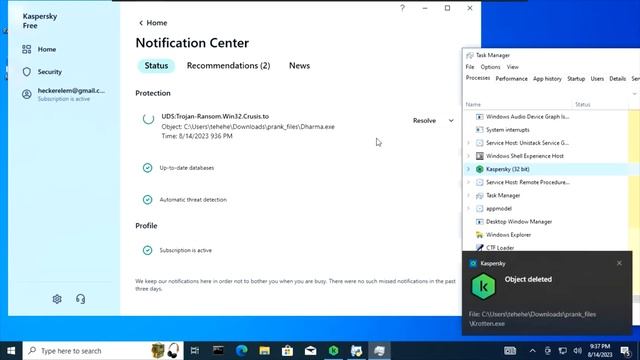
Task: Click the spinning threat scan indicator
Action: tap(149, 119)
